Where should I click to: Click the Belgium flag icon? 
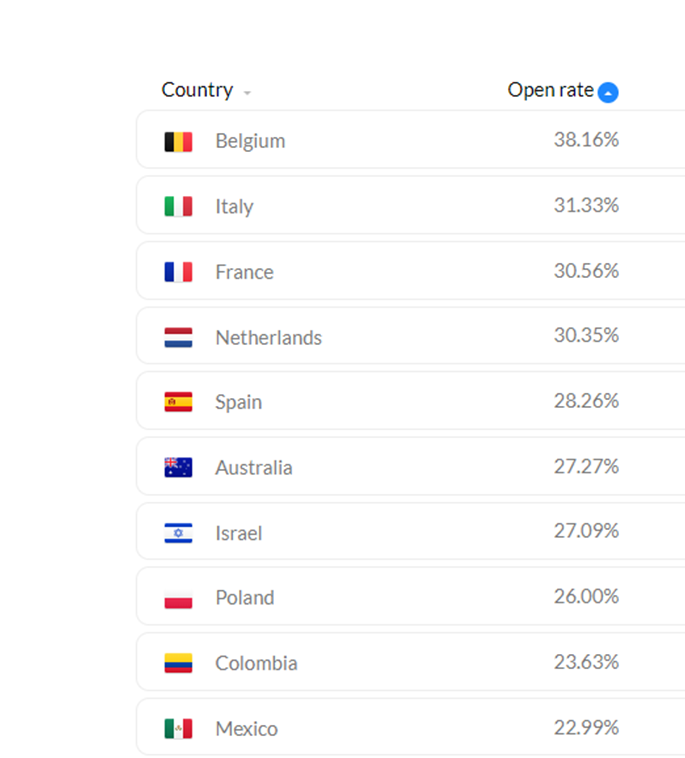[x=178, y=142]
